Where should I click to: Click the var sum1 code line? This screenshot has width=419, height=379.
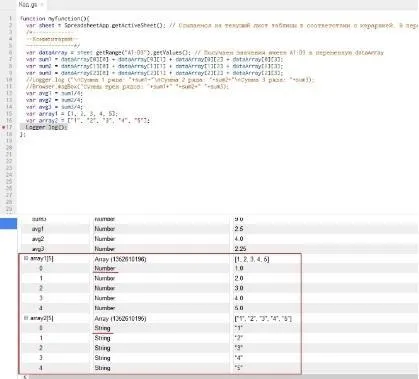point(154,59)
